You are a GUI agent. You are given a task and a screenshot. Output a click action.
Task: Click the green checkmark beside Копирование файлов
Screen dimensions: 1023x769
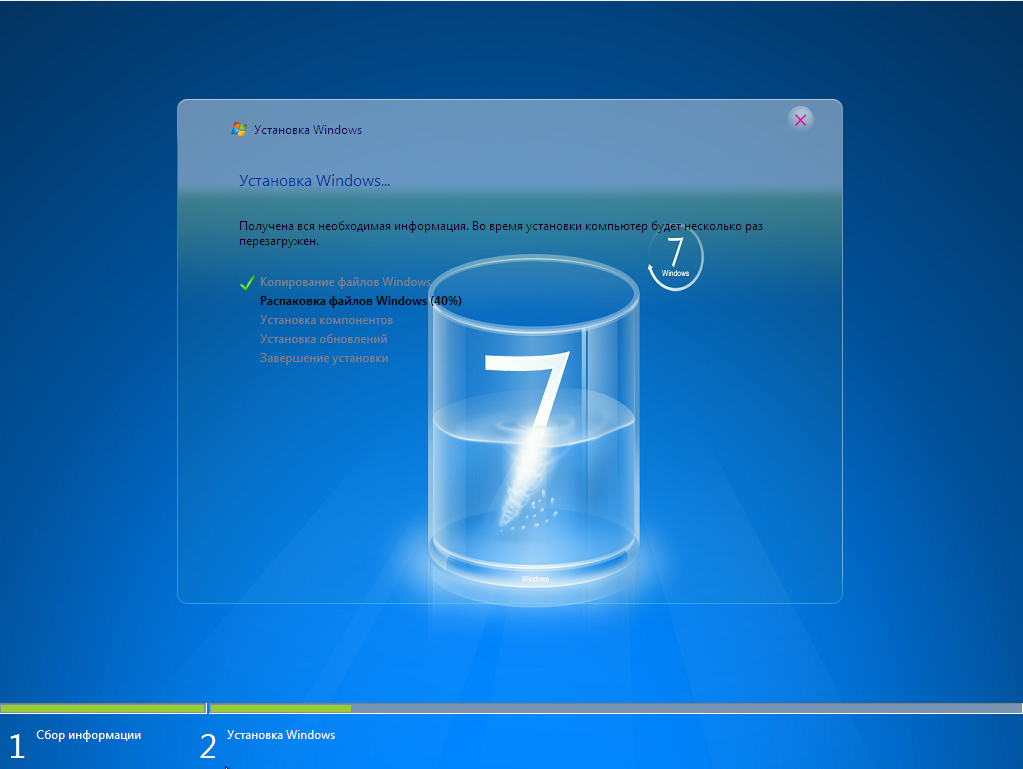tap(247, 282)
